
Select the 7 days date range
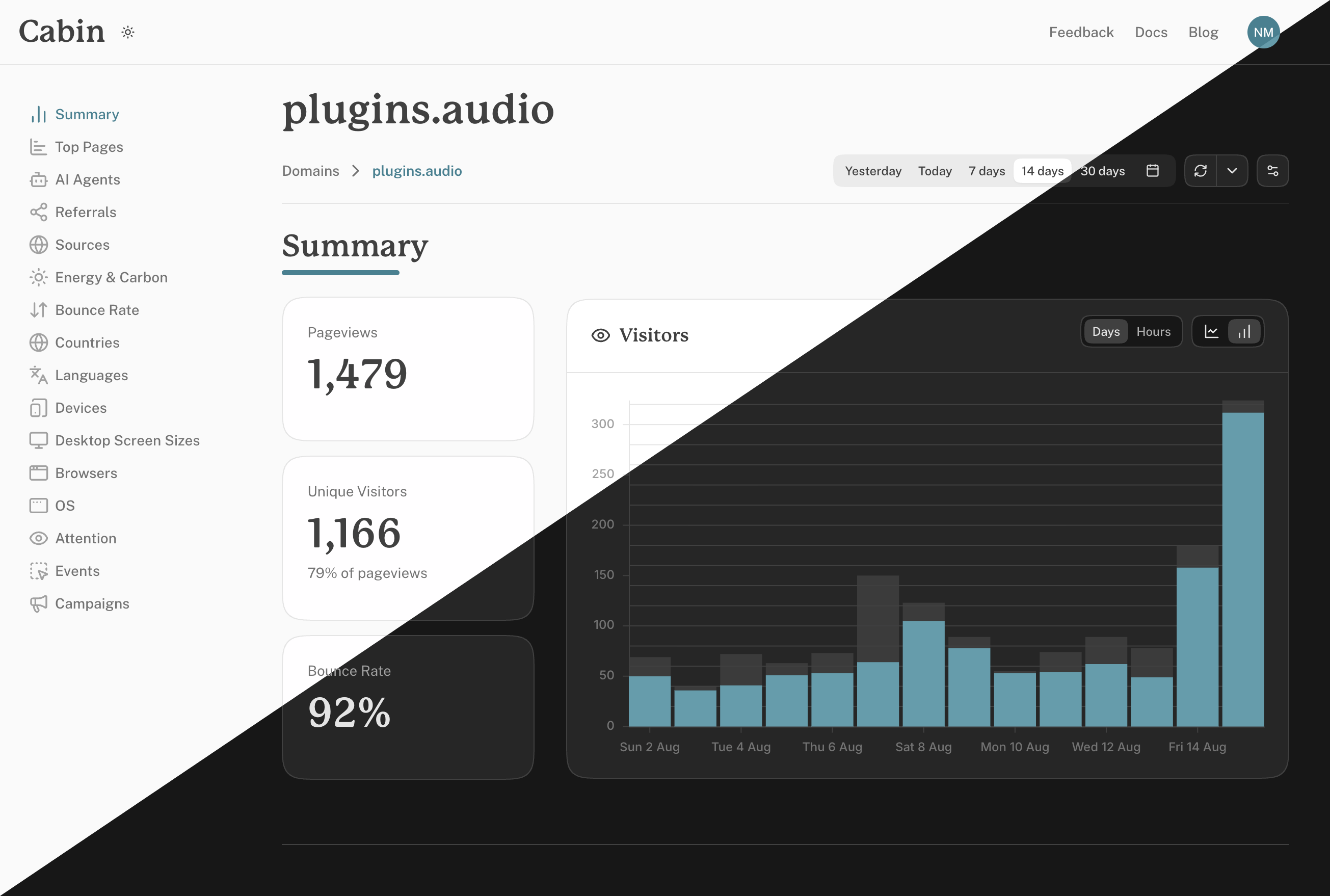coord(987,171)
